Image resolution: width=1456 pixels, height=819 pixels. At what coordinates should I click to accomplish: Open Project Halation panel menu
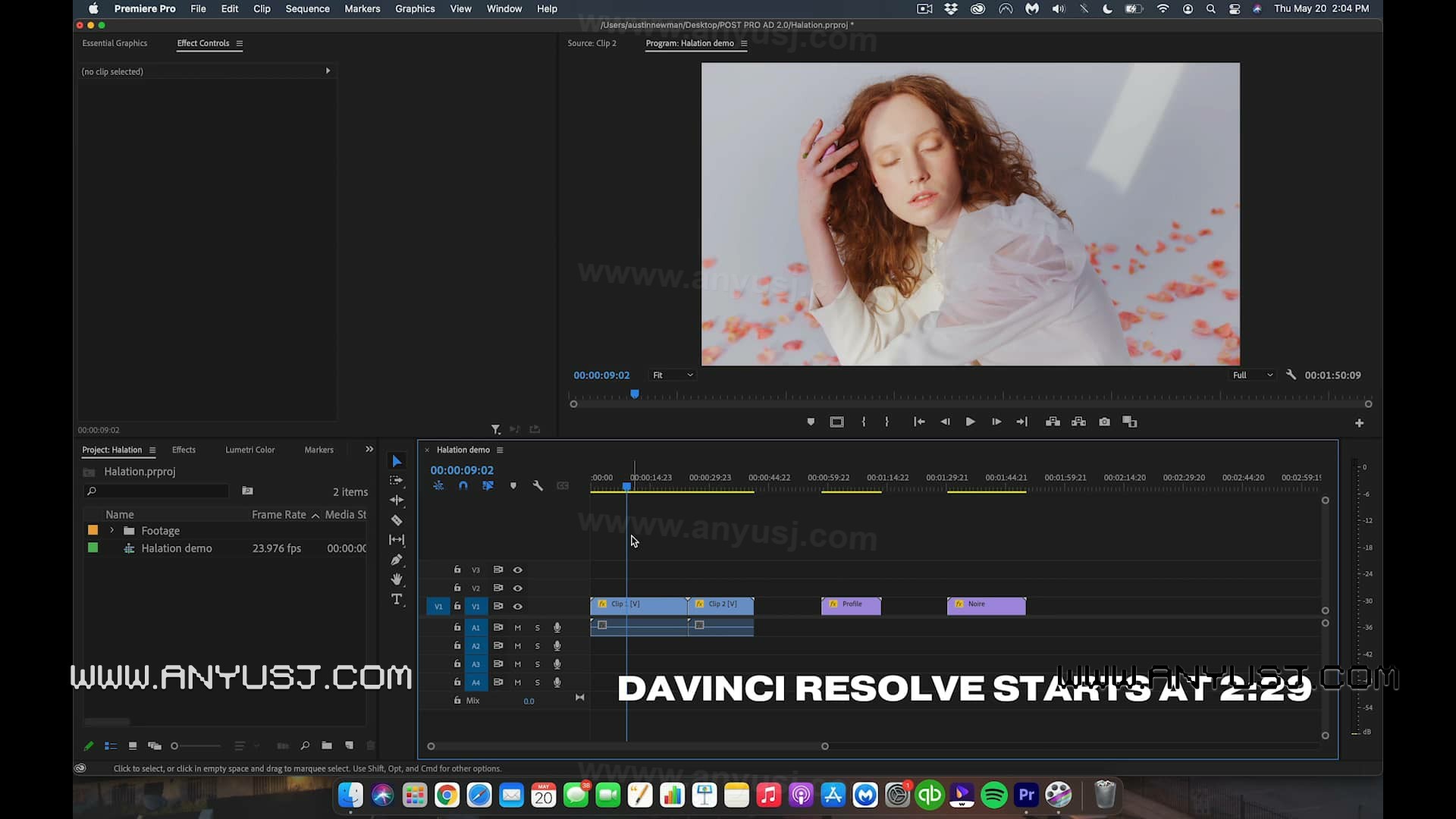click(x=152, y=450)
